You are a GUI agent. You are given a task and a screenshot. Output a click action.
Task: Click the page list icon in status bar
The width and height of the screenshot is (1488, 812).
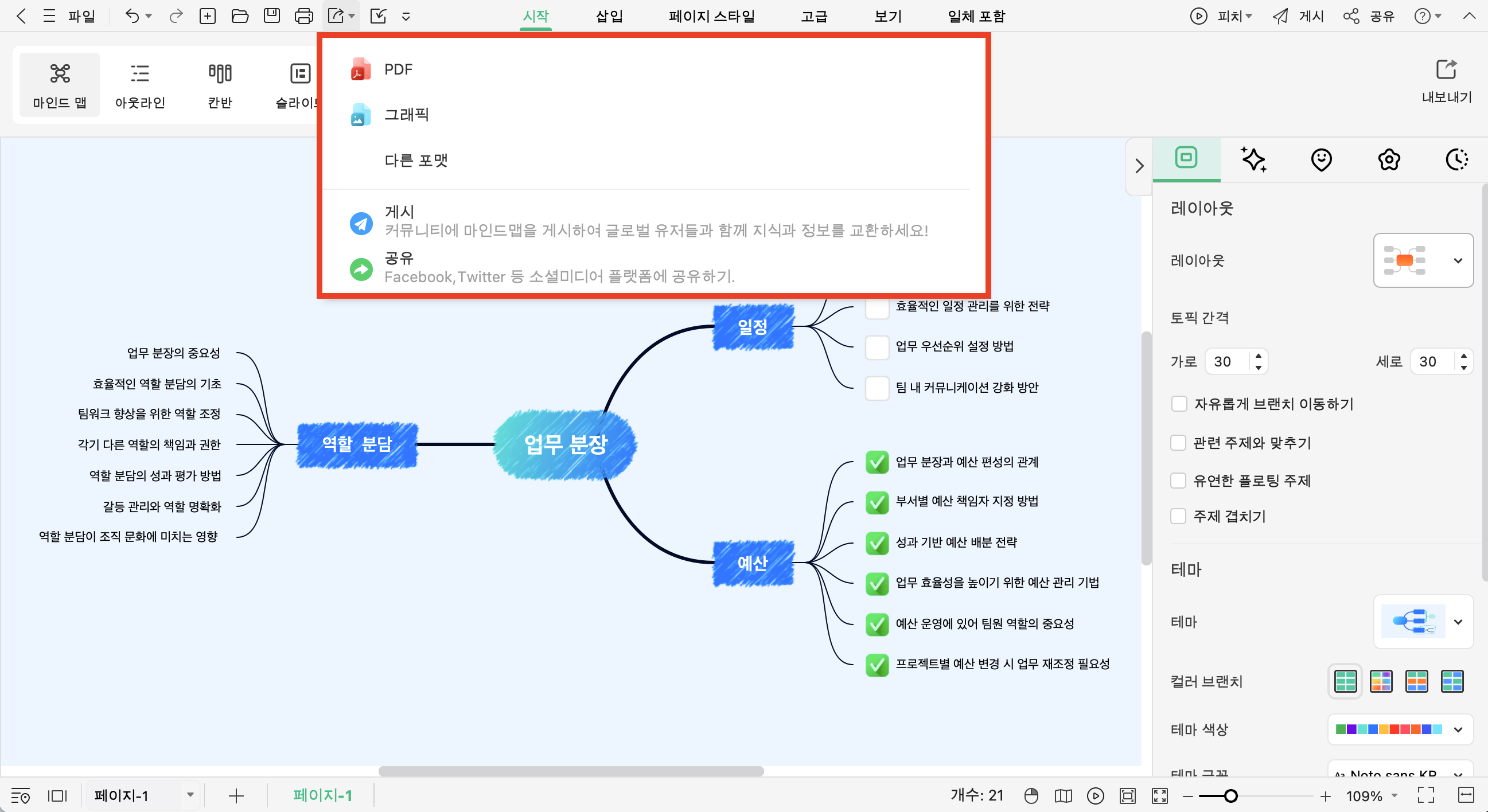pyautogui.click(x=21, y=796)
